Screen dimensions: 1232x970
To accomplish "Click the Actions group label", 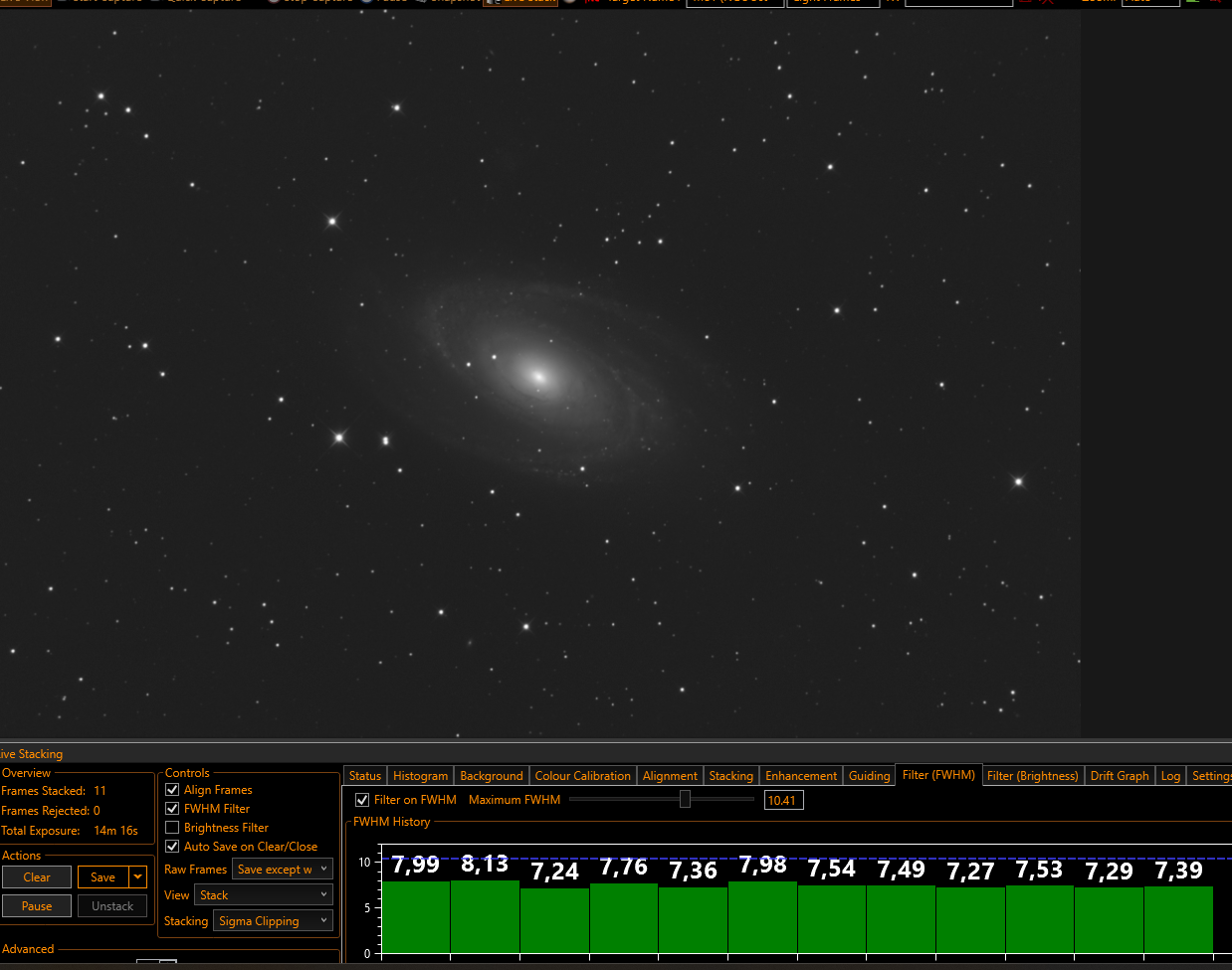I will (22, 856).
